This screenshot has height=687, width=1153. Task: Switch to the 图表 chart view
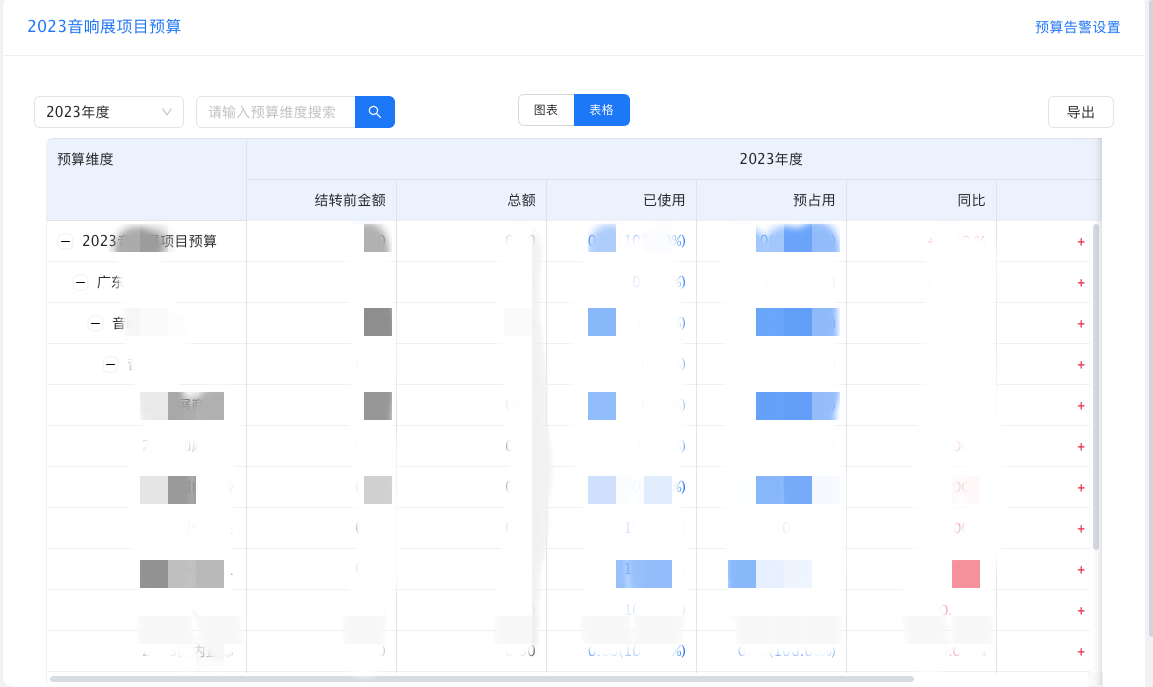coord(546,110)
